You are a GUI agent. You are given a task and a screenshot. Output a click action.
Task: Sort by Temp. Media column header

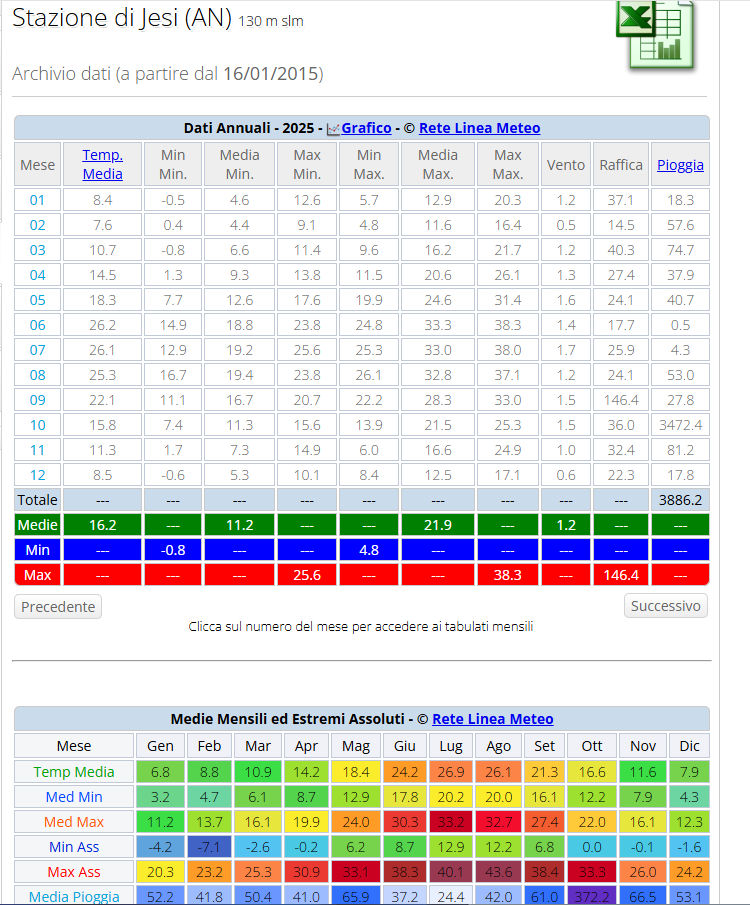click(x=102, y=164)
